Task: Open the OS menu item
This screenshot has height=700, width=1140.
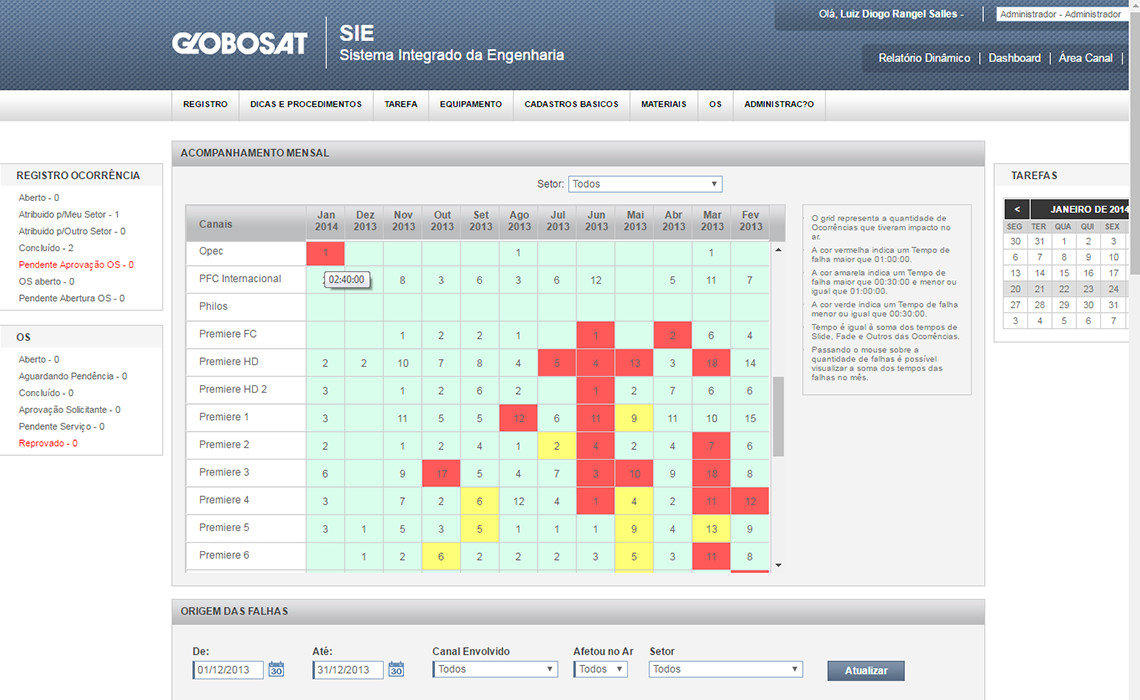Action: tap(715, 105)
